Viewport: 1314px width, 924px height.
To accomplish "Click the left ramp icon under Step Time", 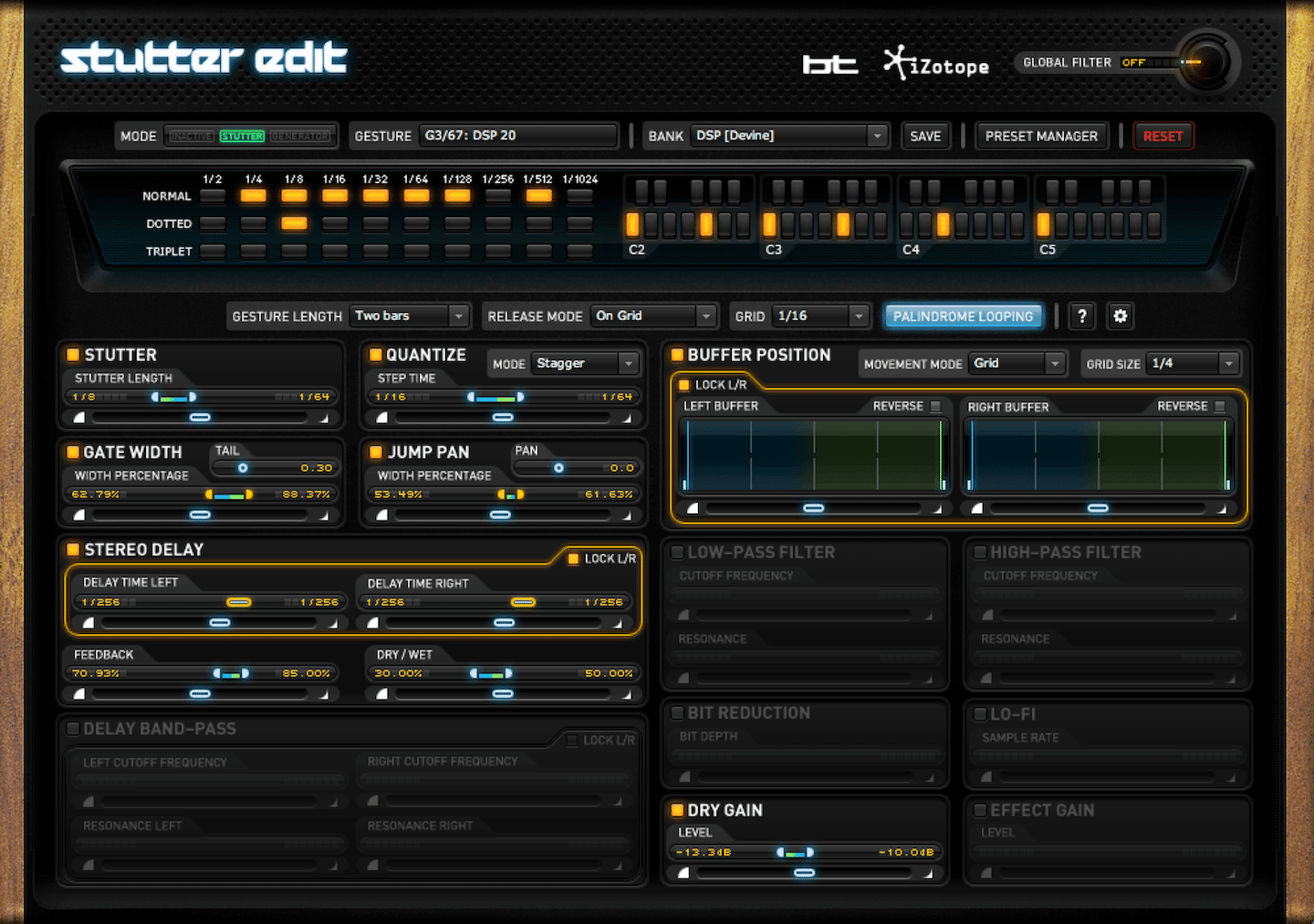I will tap(382, 418).
